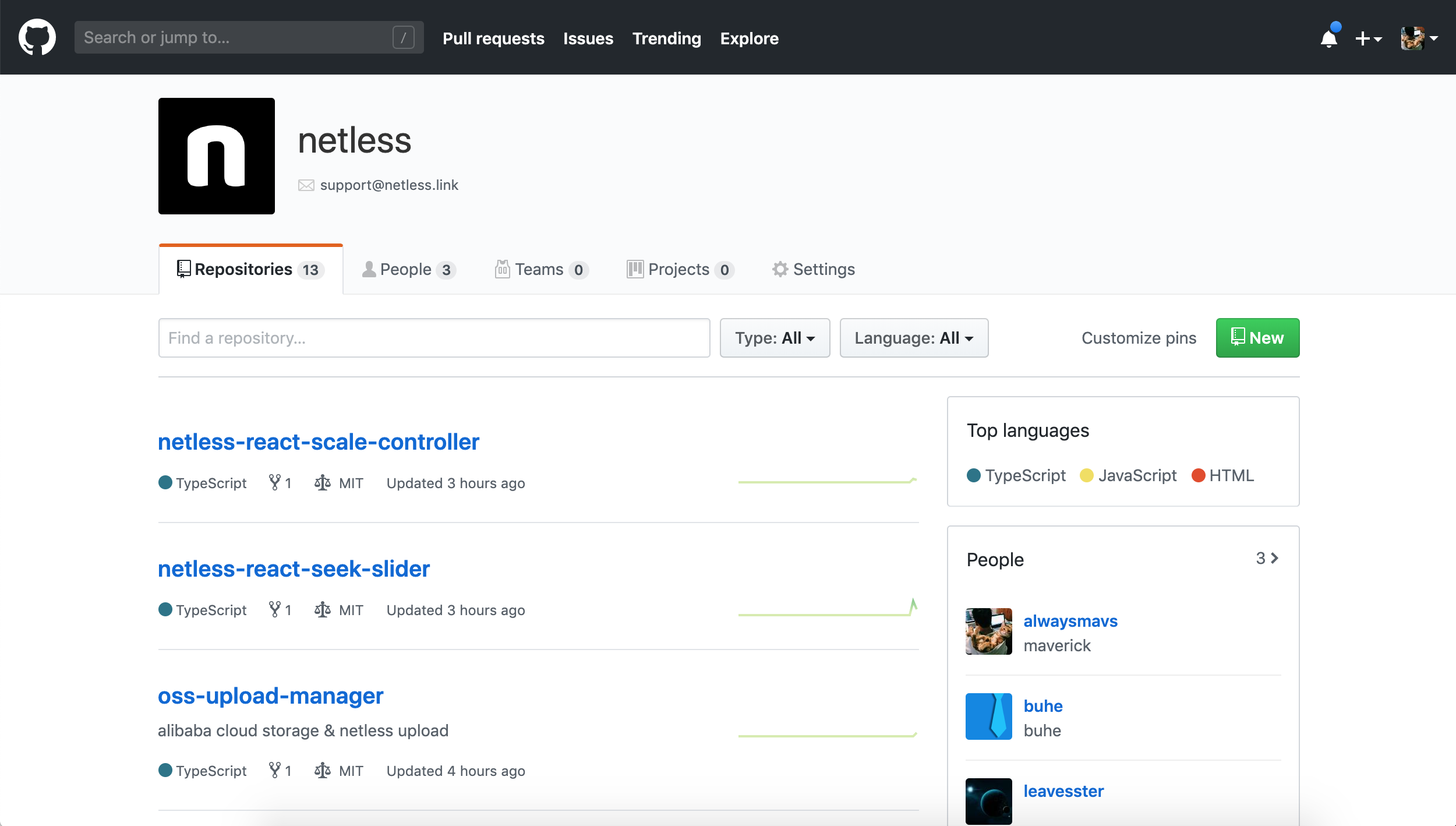Click fork icon for netless-react-scale-controller

click(x=275, y=482)
